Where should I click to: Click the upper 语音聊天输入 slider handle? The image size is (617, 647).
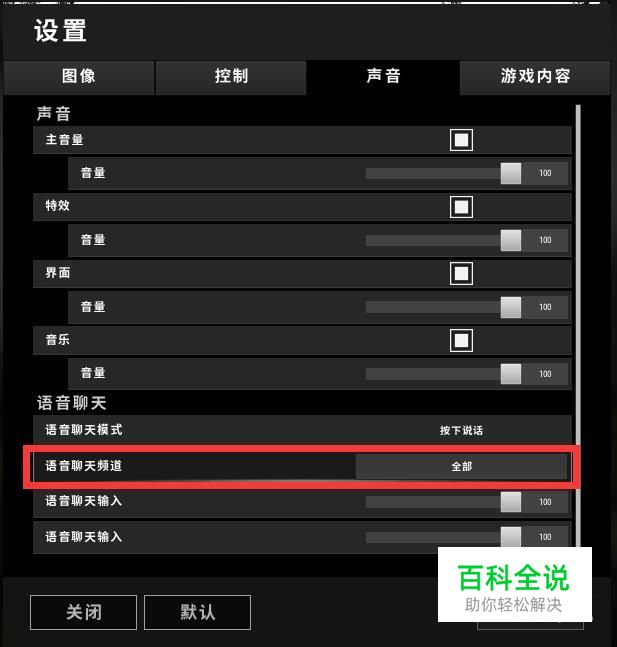[511, 502]
